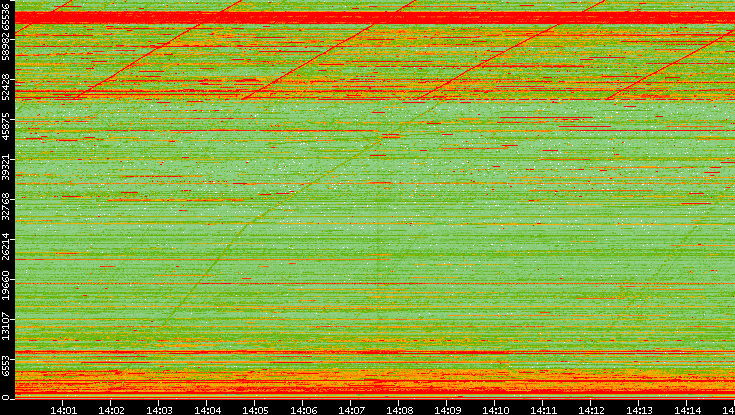Pick the 14:06 tick label
This screenshot has width=735, height=415.
303,410
